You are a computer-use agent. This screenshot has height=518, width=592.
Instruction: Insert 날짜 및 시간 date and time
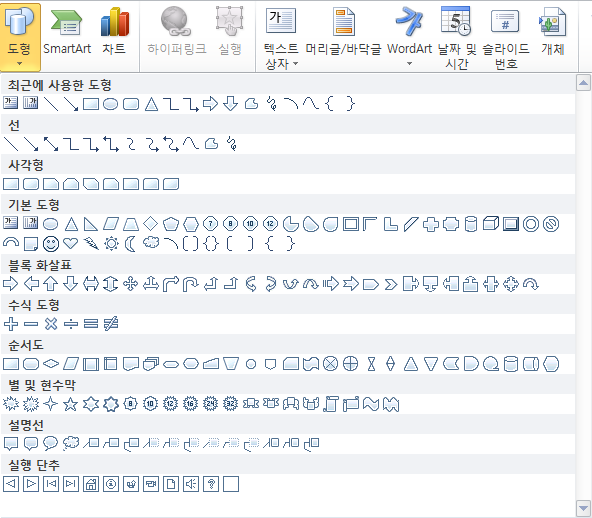click(456, 37)
